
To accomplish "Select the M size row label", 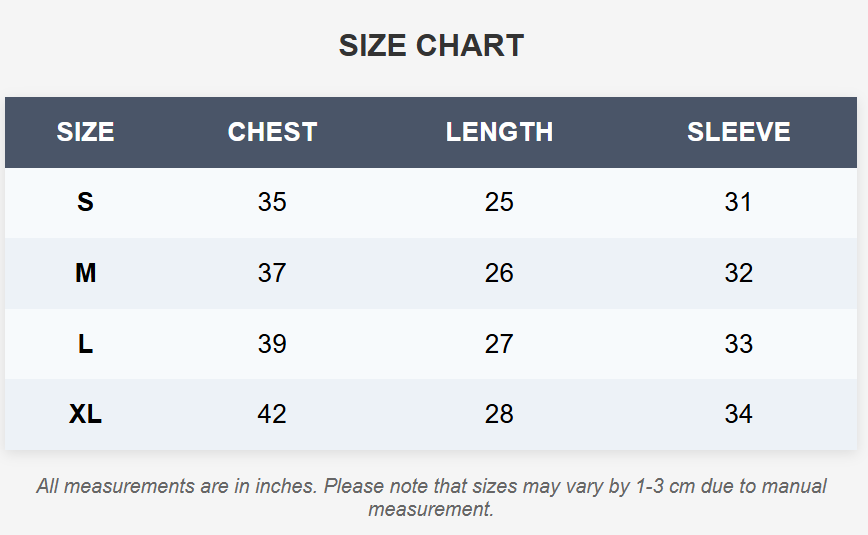I will coord(85,273).
